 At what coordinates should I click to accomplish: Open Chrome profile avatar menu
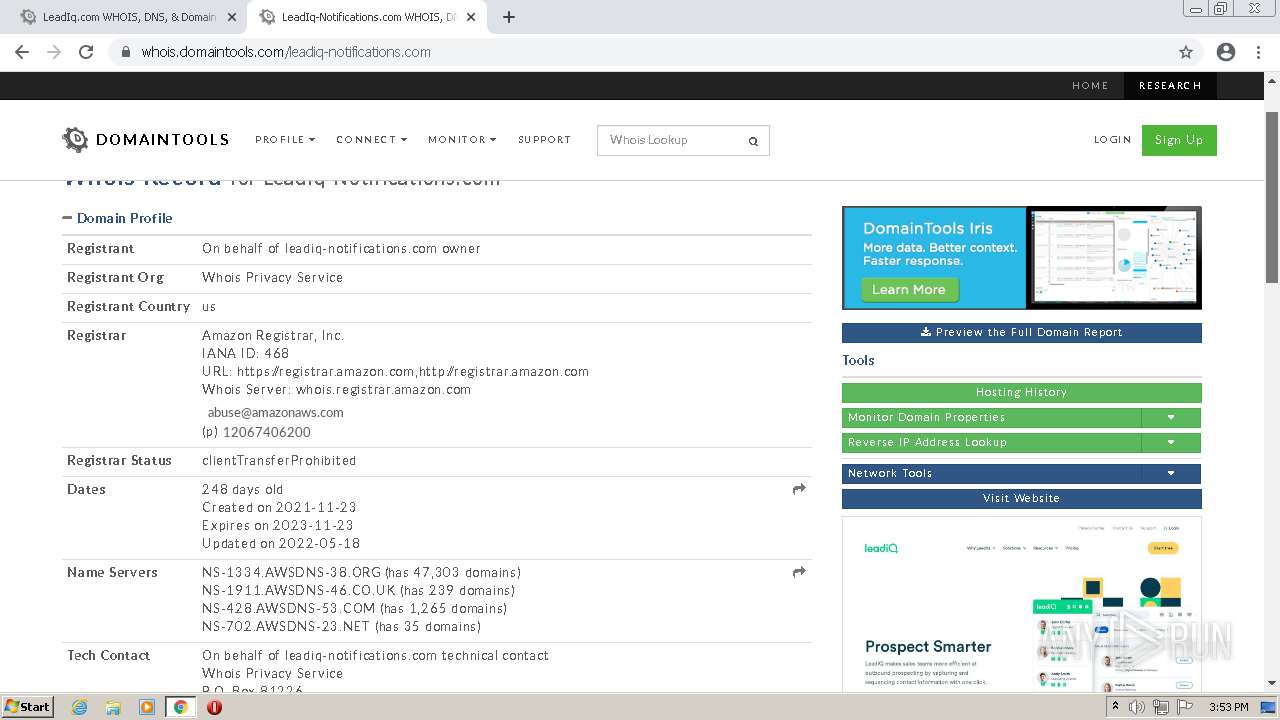[1226, 52]
